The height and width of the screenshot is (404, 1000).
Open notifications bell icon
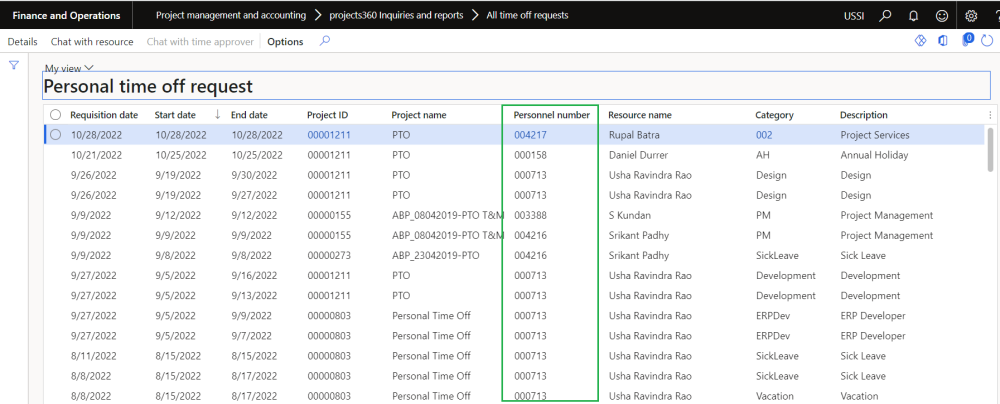912,16
